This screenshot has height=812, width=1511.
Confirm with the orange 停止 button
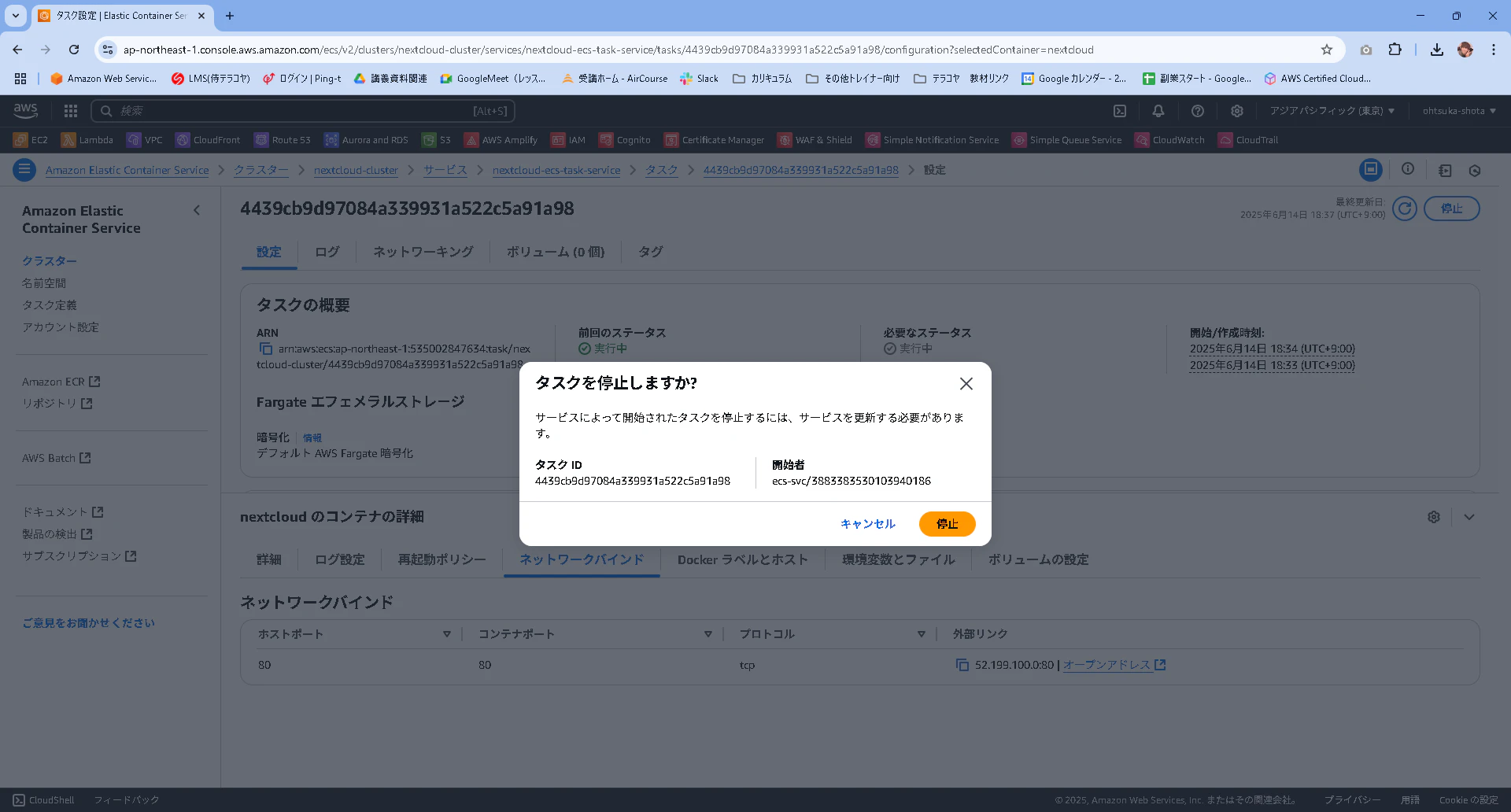[x=947, y=524]
